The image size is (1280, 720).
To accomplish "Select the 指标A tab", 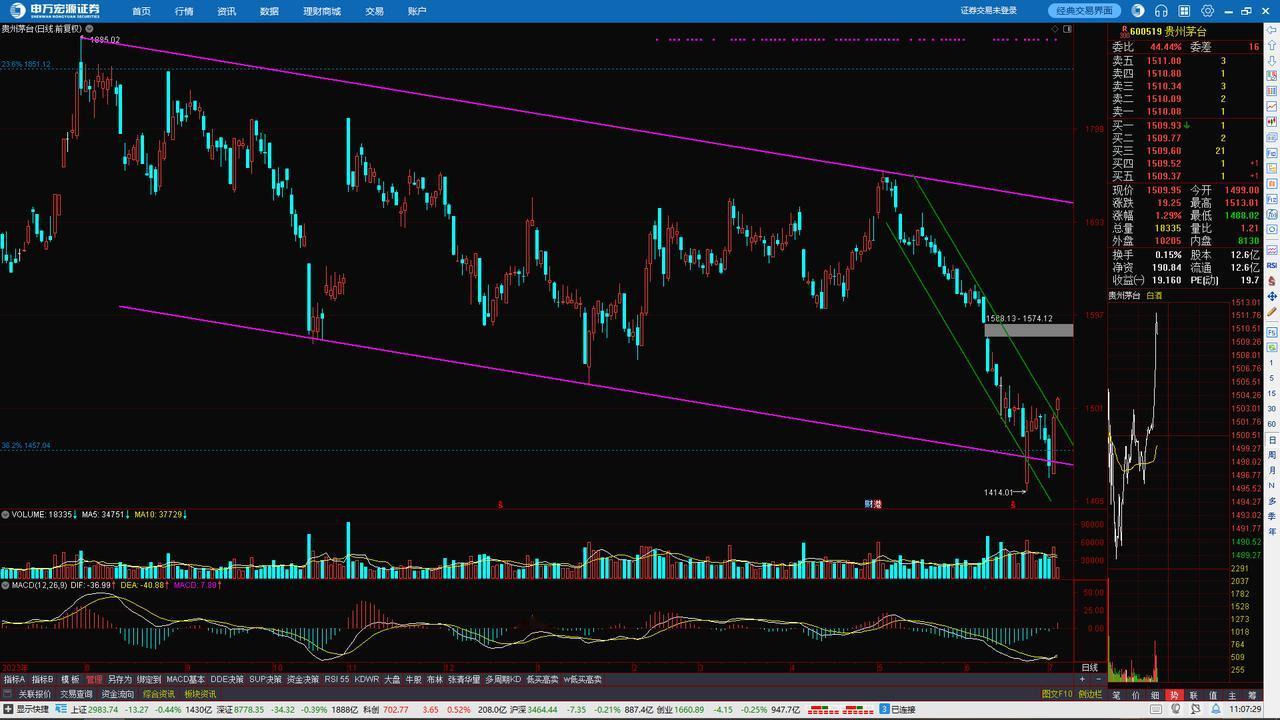I will click(14, 679).
